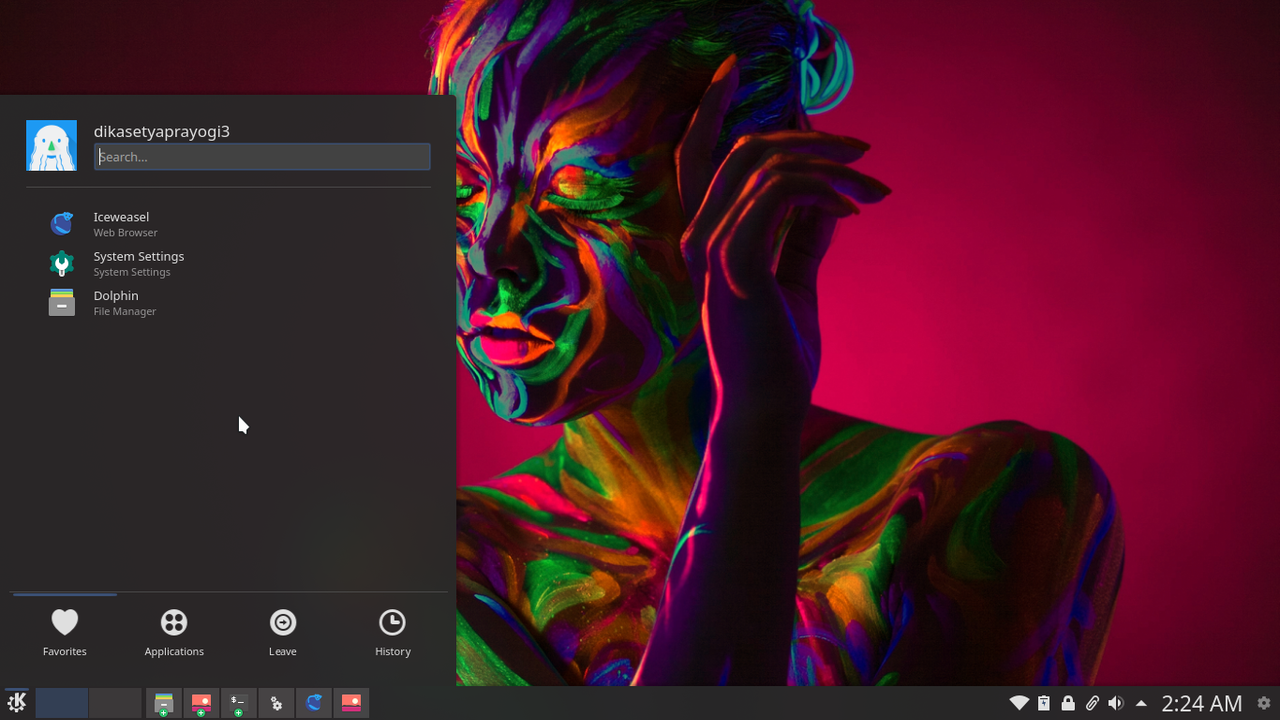Open the History tab
Viewport: 1280px width, 720px height.
coord(392,633)
